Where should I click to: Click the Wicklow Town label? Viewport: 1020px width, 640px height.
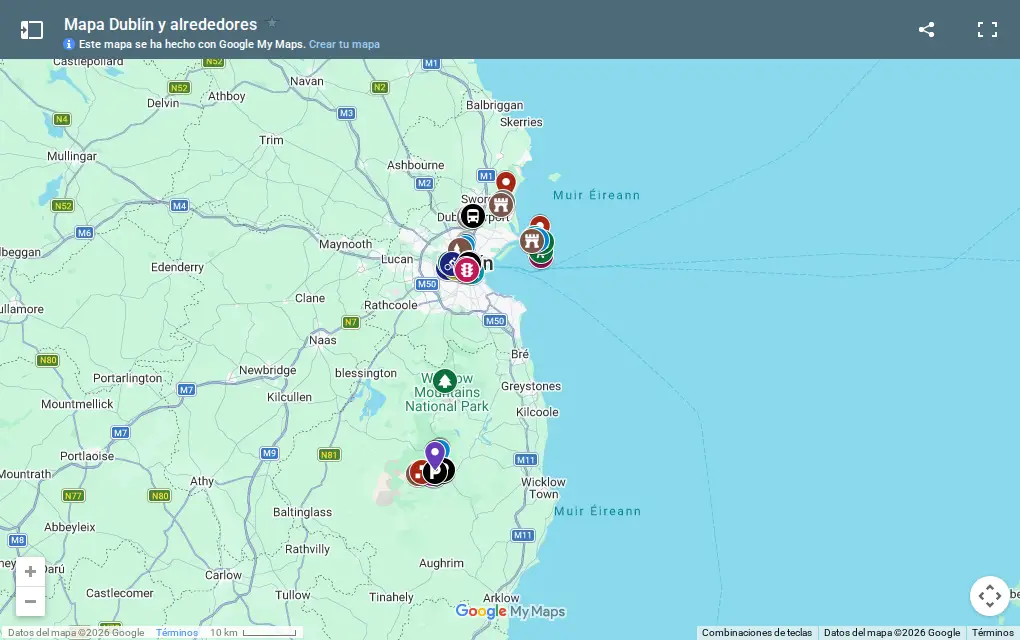pos(543,488)
